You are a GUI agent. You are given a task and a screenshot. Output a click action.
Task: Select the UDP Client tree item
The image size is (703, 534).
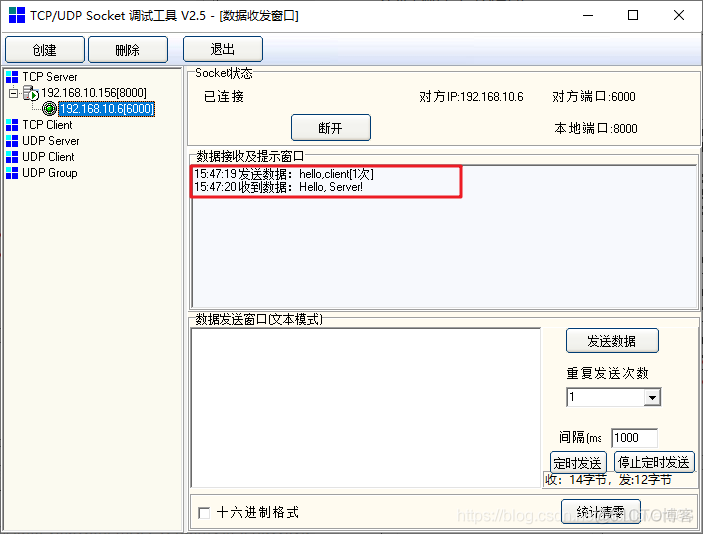click(48, 157)
